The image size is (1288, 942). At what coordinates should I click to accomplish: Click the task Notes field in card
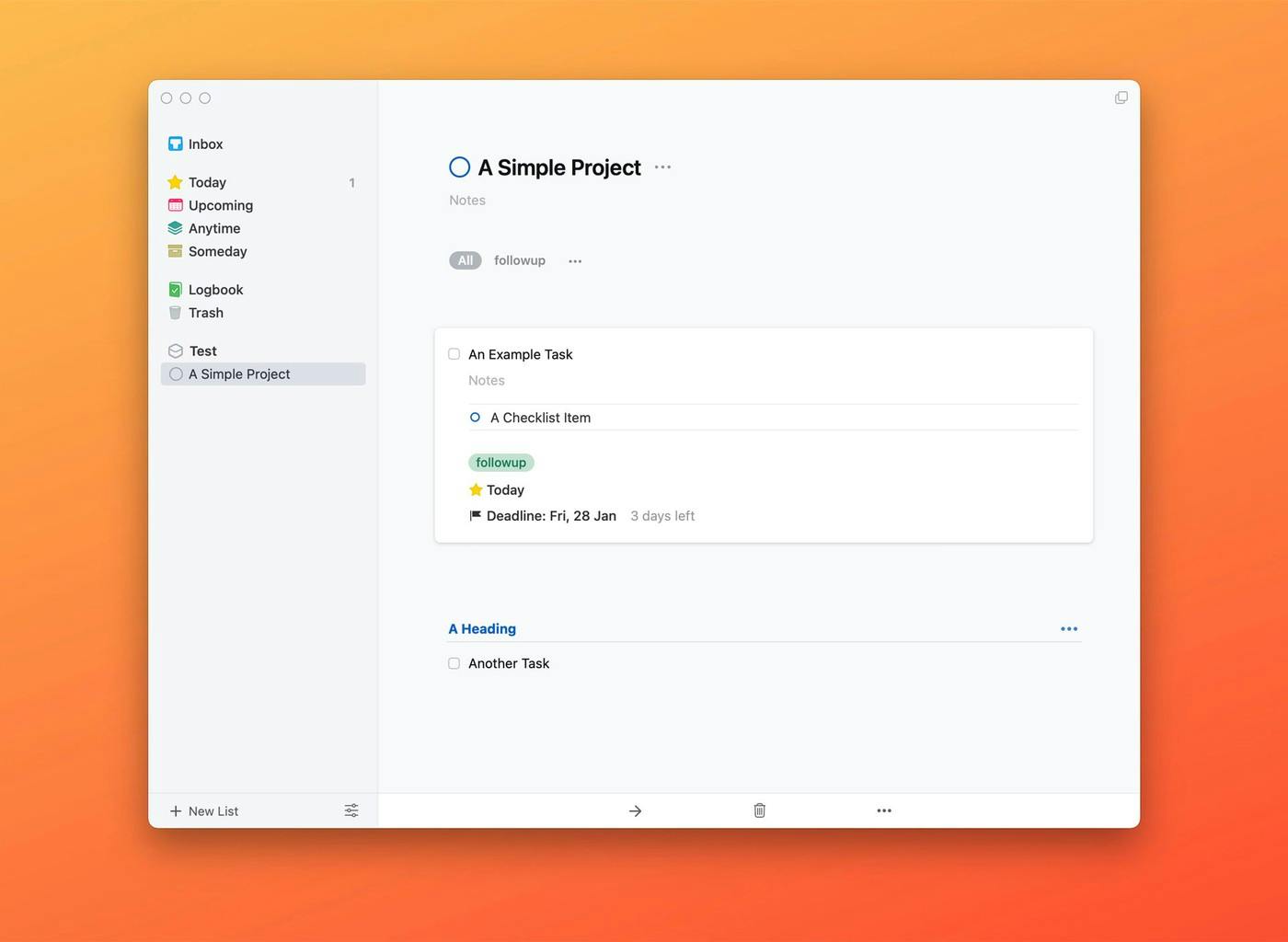(x=487, y=380)
